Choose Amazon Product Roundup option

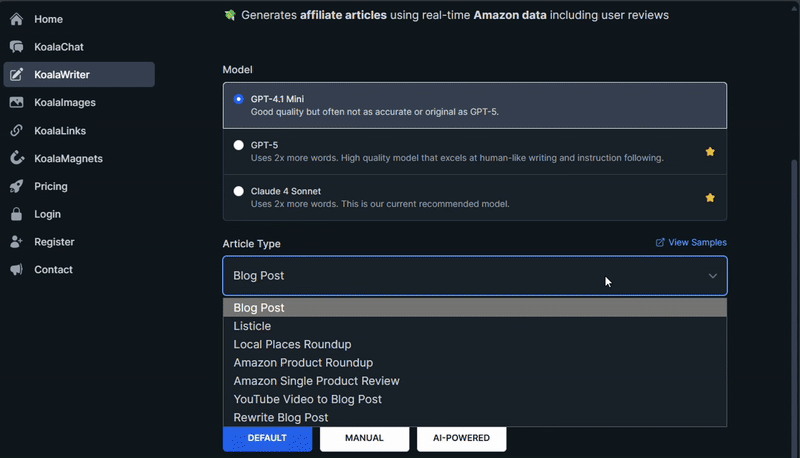point(303,363)
